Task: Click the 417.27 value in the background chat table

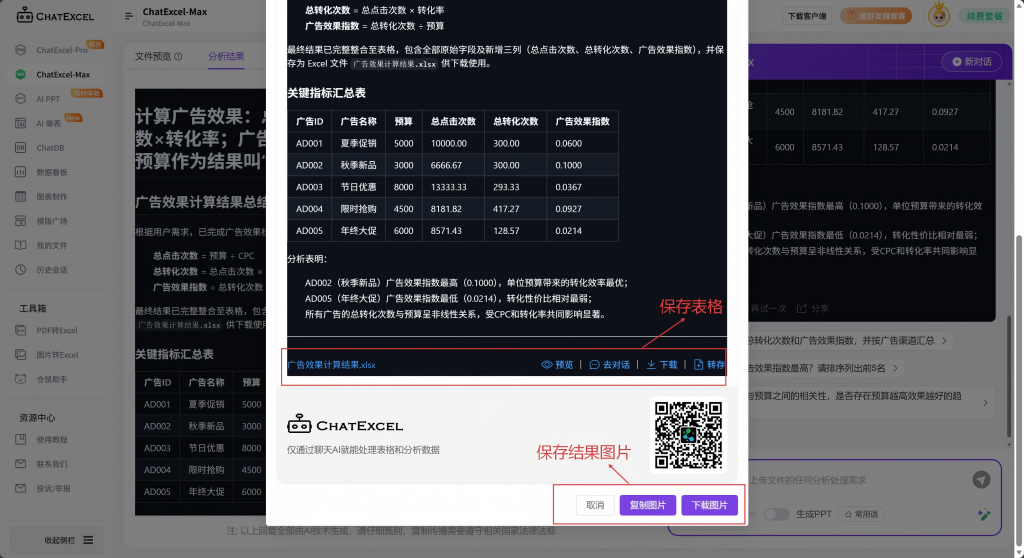Action: tap(886, 112)
